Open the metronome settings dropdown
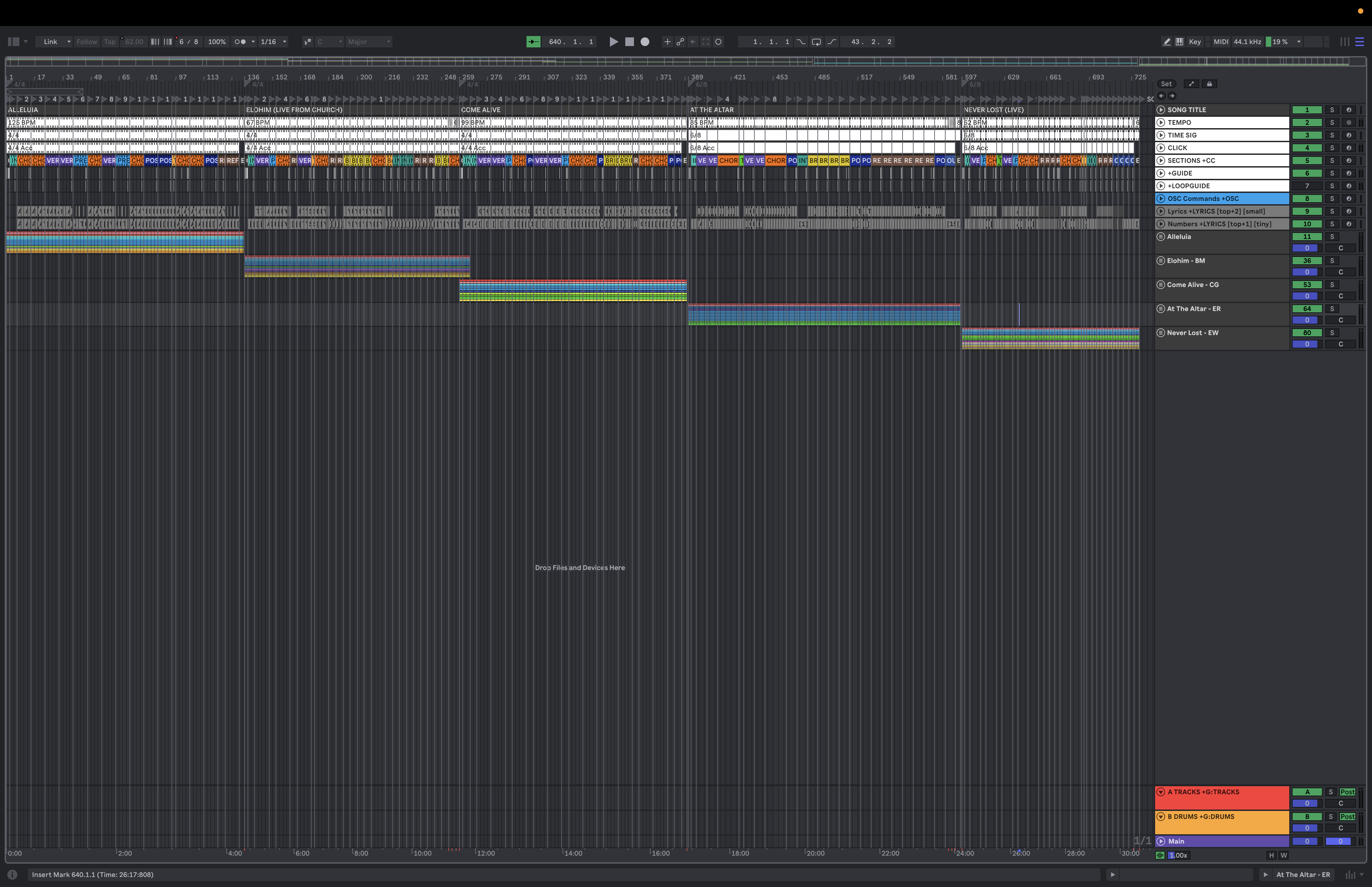The image size is (1372, 887). point(253,41)
